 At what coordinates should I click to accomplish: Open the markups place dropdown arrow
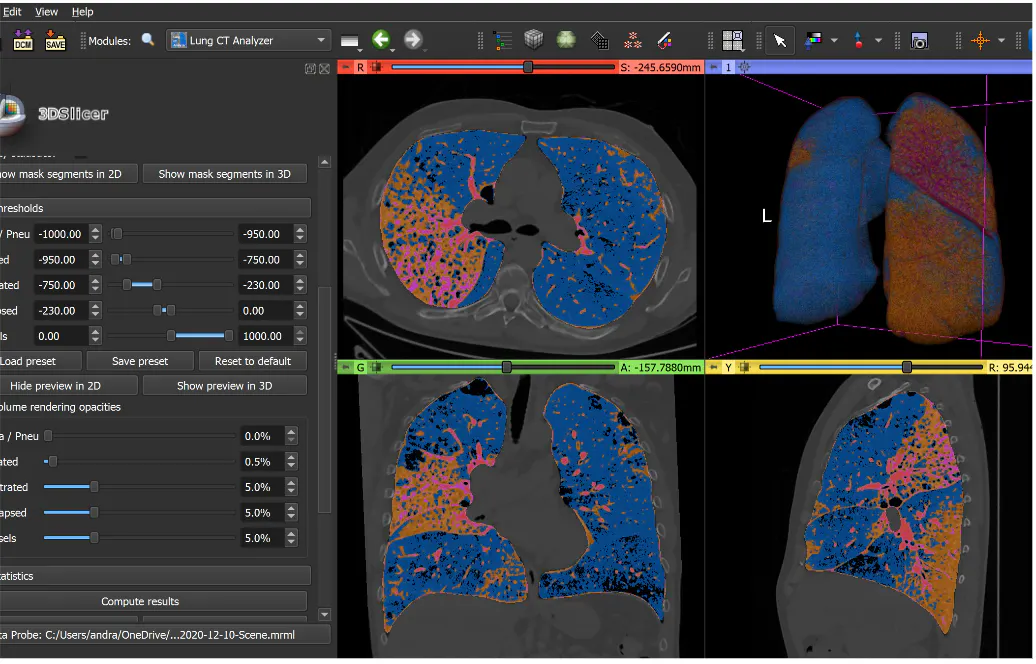pos(878,41)
